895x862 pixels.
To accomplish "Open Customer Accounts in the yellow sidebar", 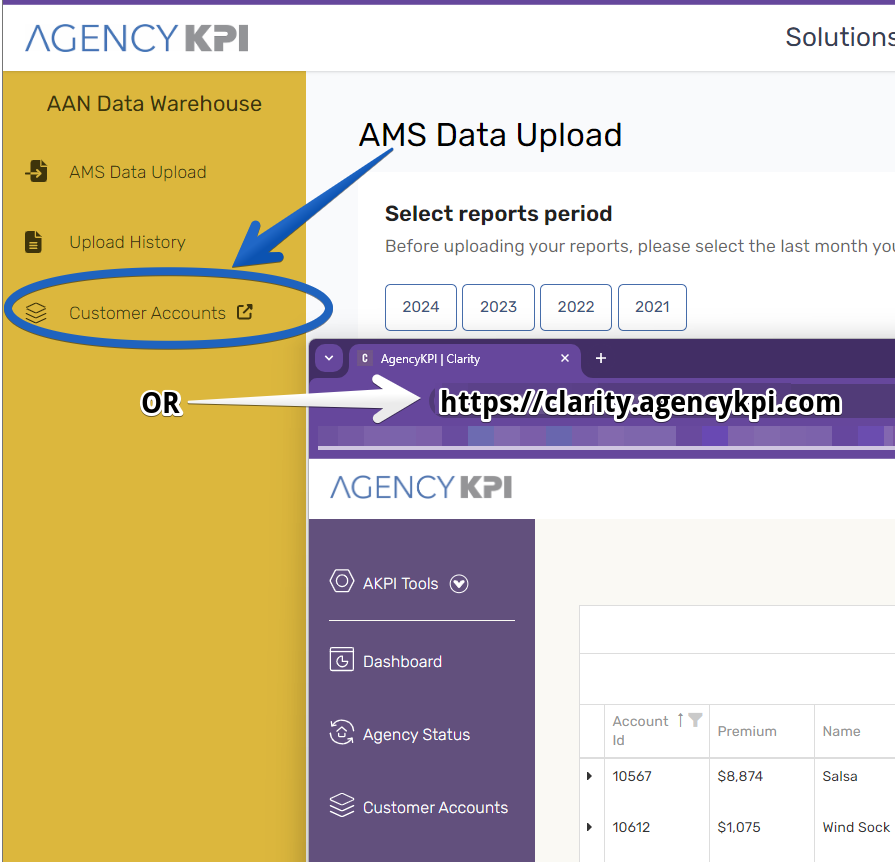I will click(147, 313).
